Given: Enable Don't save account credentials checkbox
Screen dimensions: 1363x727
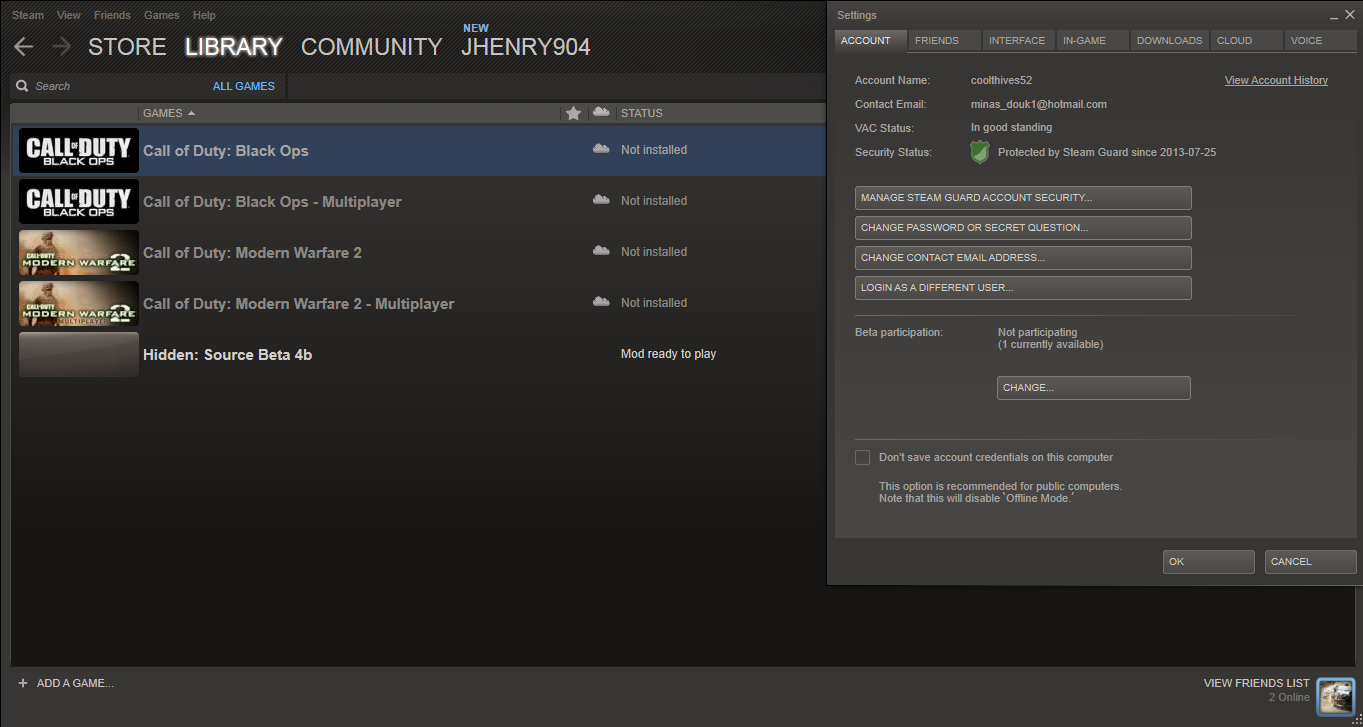Looking at the screenshot, I should [862, 457].
